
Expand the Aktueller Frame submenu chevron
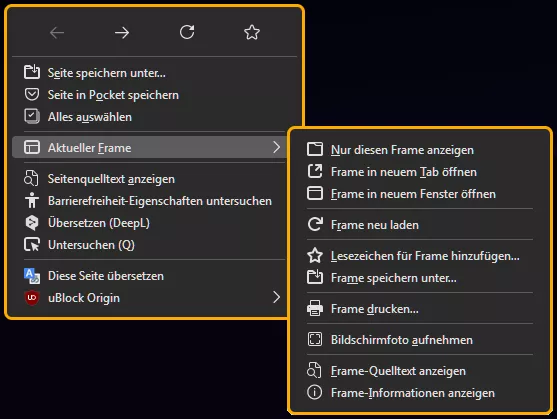pos(276,147)
